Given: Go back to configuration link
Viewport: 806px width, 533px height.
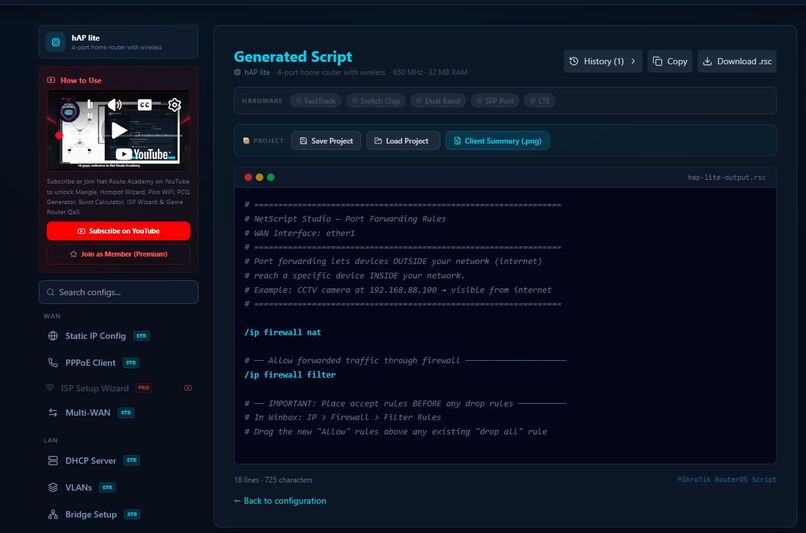Looking at the screenshot, I should tap(280, 501).
